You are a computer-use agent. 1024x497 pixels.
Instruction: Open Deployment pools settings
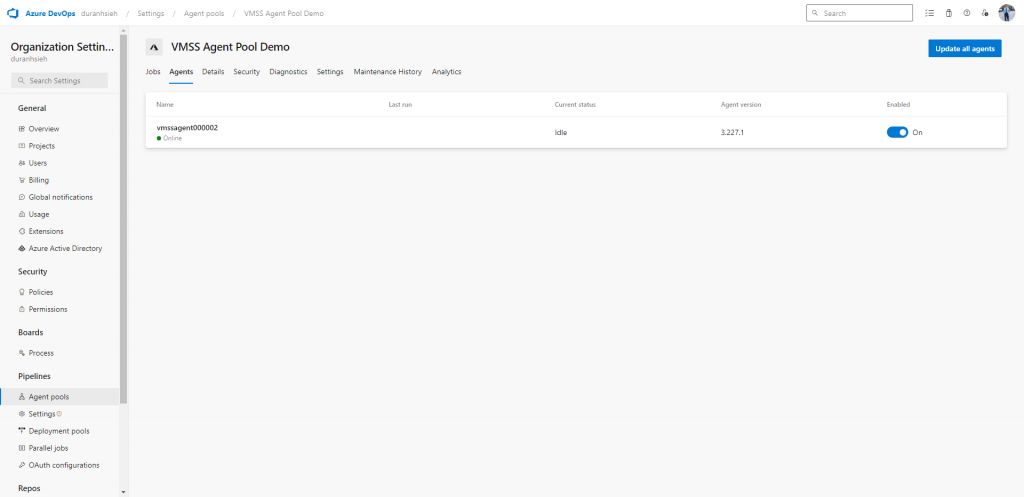[x=59, y=431]
